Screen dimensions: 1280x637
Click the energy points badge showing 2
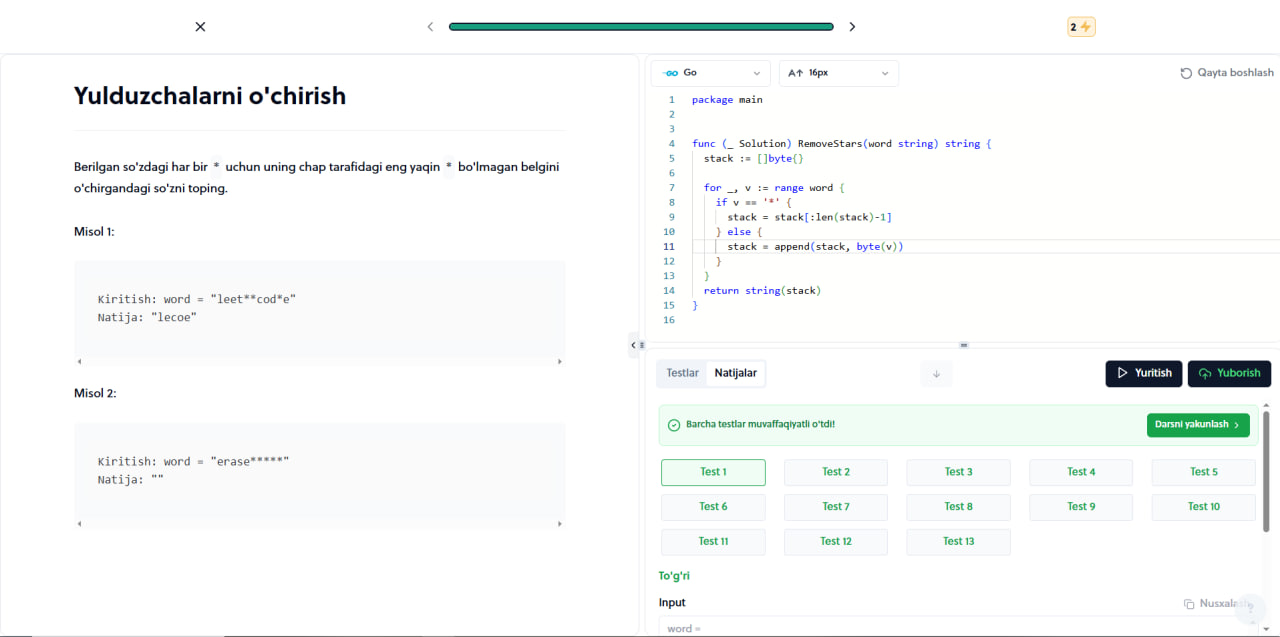(x=1081, y=27)
